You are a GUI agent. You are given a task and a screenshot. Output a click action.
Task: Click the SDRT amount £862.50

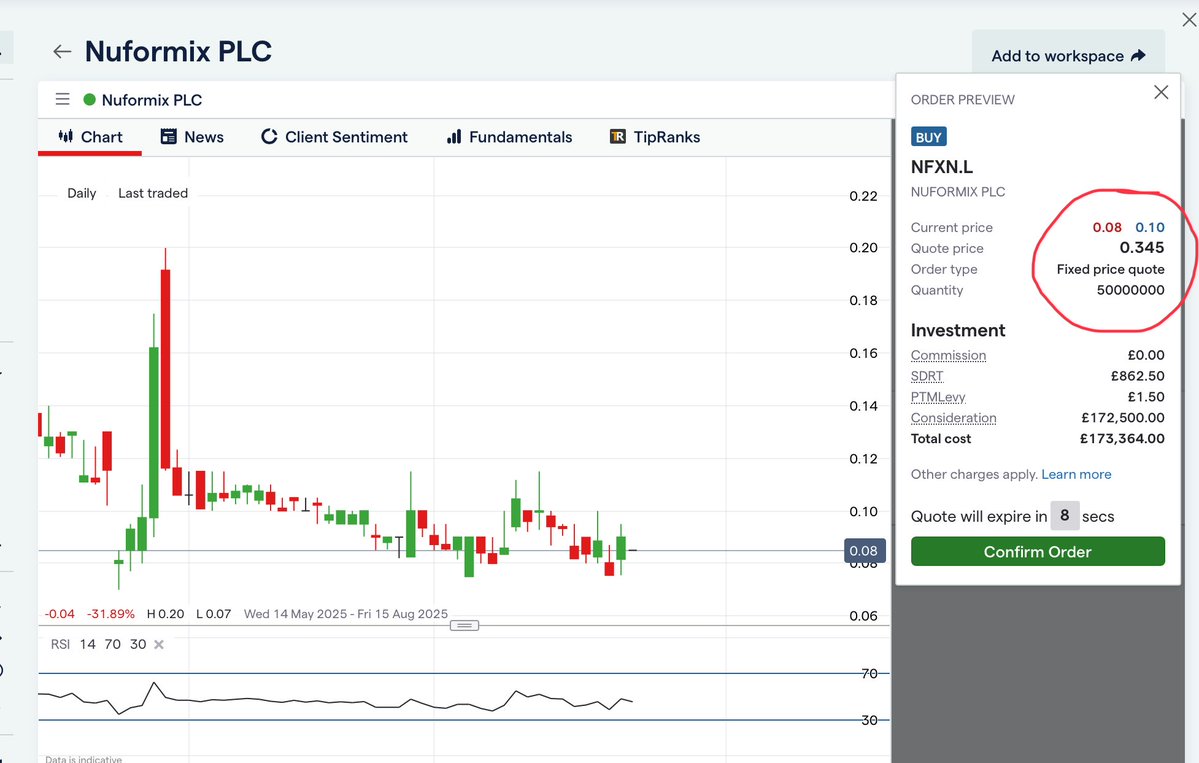click(1137, 376)
